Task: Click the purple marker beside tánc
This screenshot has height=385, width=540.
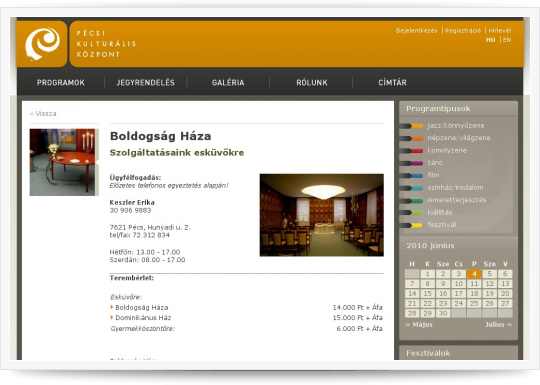Action: point(412,163)
